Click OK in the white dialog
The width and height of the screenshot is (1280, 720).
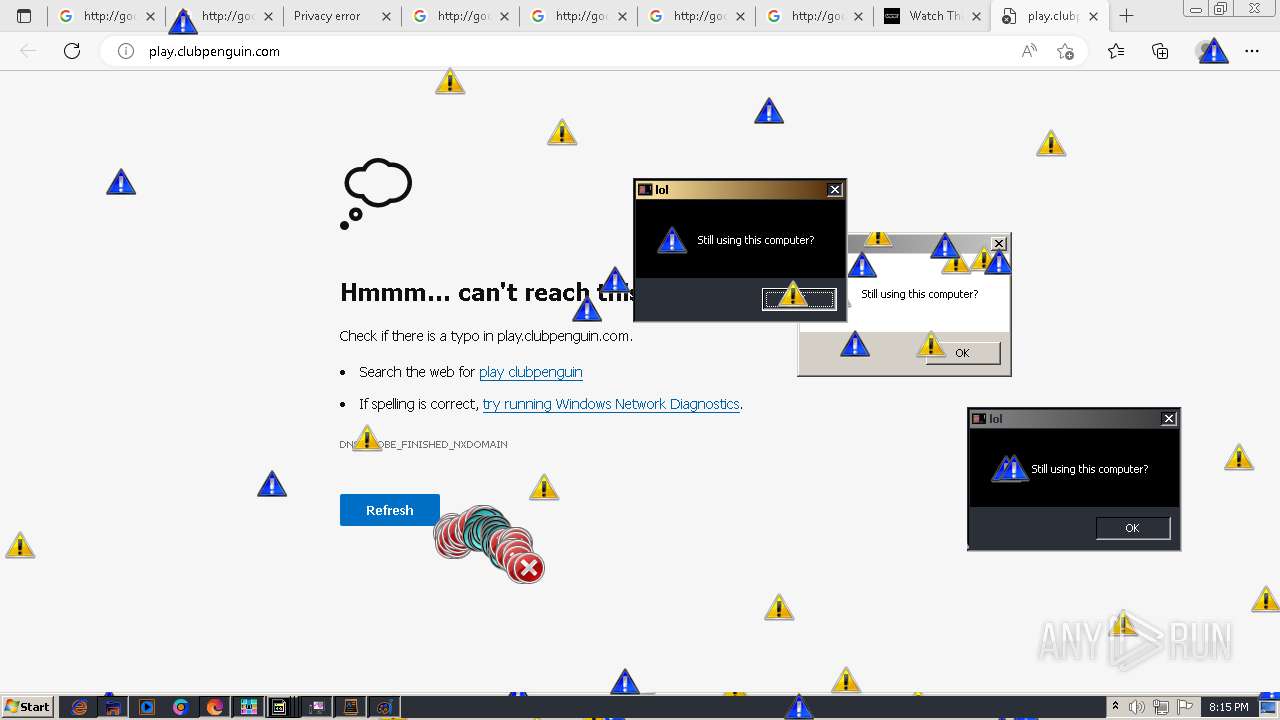coord(962,353)
